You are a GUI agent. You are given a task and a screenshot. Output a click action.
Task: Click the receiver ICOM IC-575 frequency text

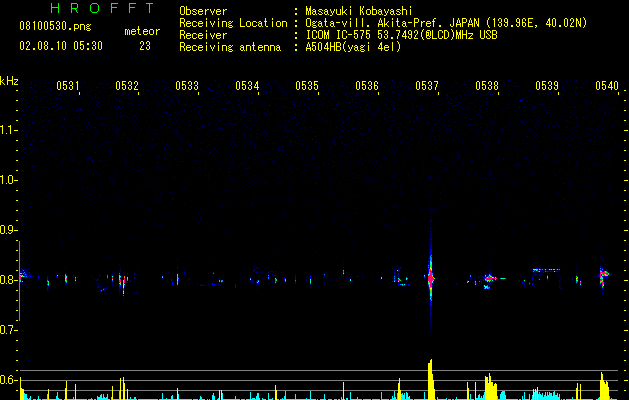pyautogui.click(x=401, y=35)
